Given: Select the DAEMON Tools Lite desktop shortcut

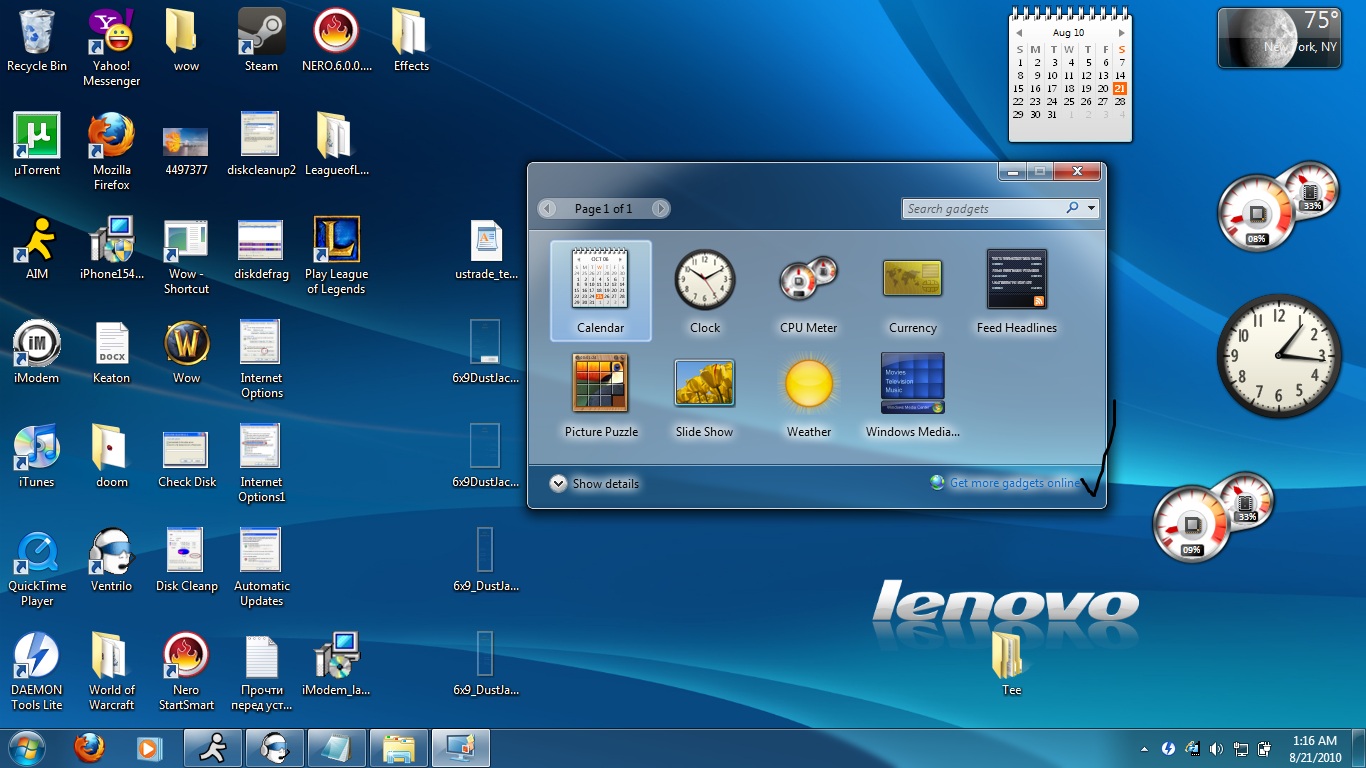Looking at the screenshot, I should (37, 672).
